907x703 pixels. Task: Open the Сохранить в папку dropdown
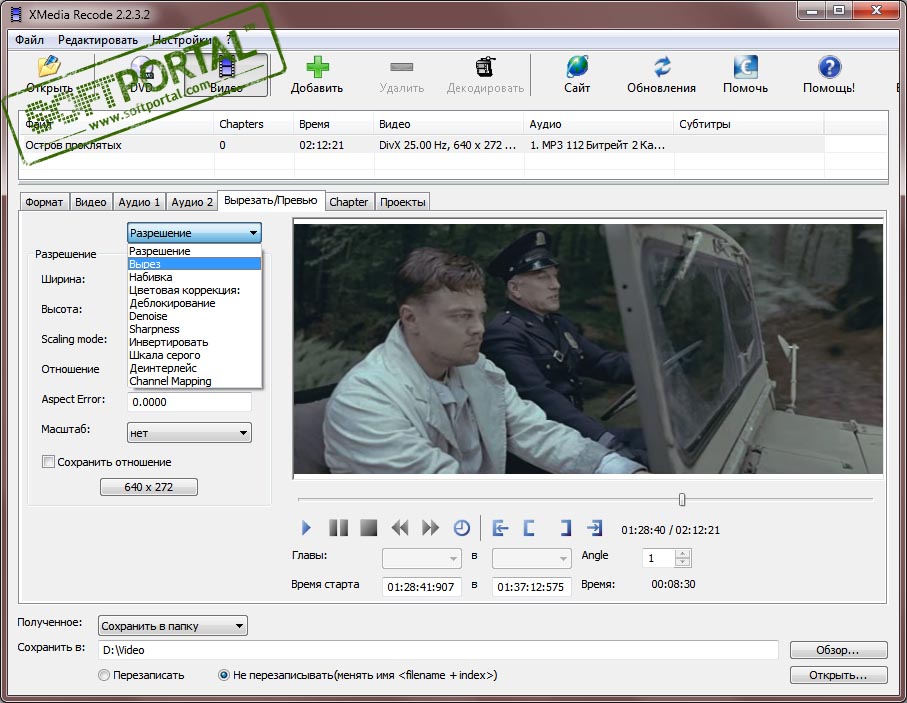[173, 626]
